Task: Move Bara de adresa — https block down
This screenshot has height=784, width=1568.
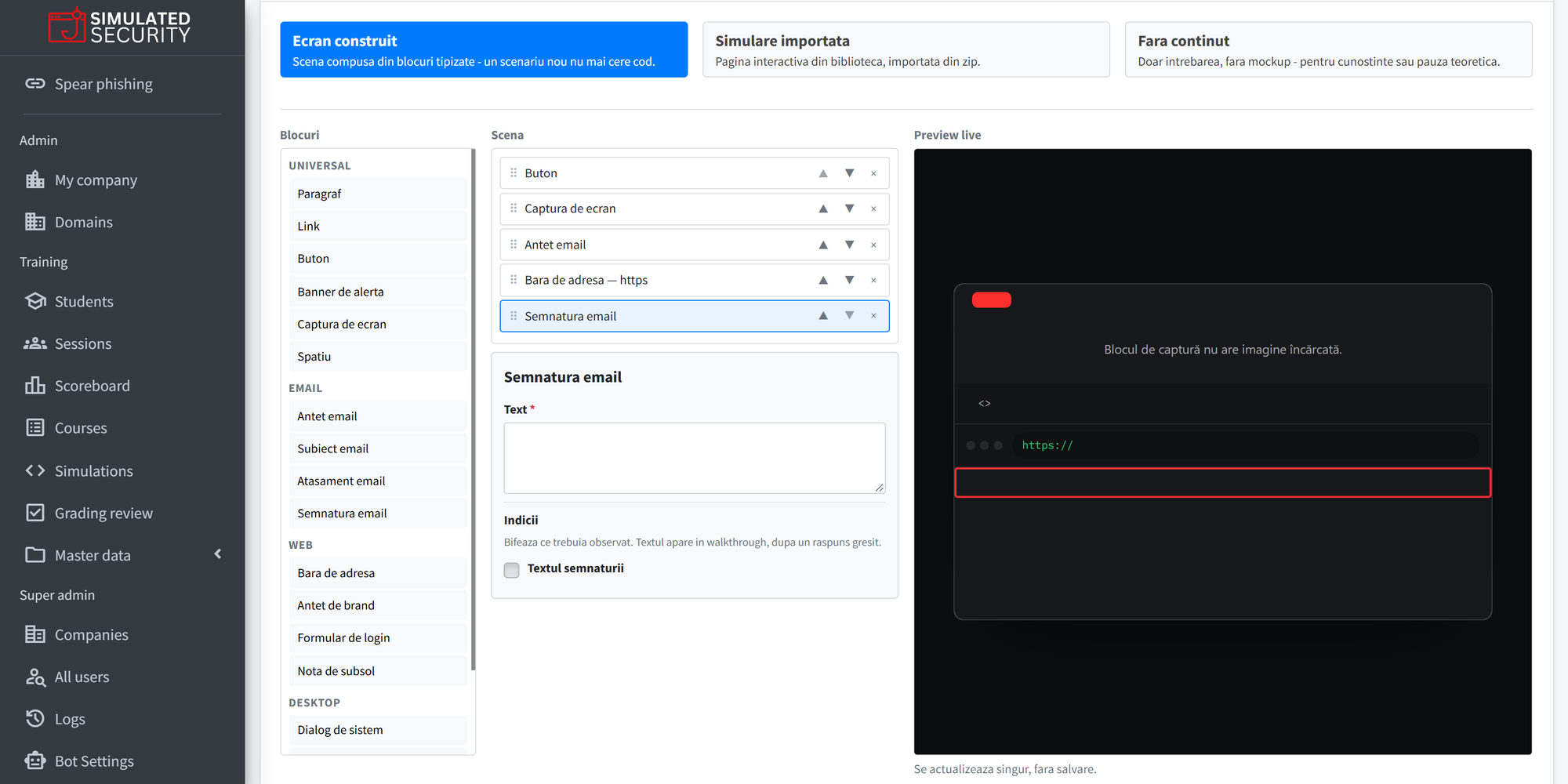Action: coord(849,280)
